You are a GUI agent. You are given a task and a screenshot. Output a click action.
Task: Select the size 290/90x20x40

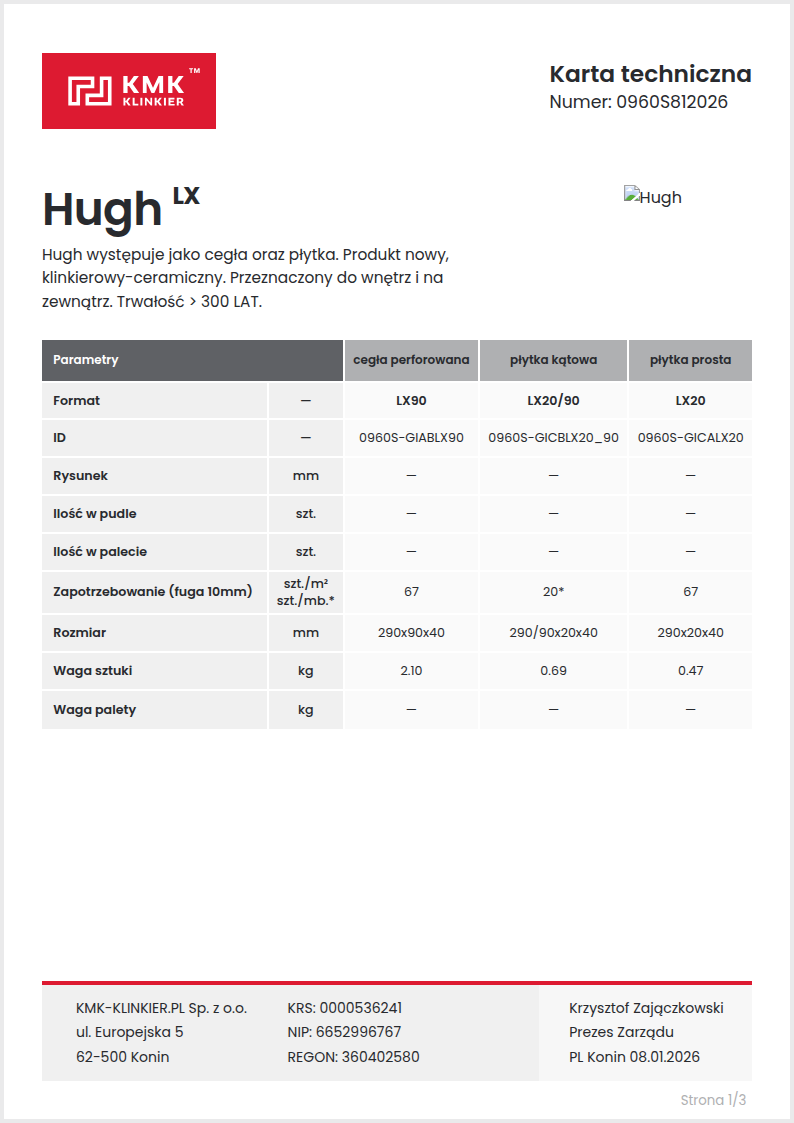553,632
